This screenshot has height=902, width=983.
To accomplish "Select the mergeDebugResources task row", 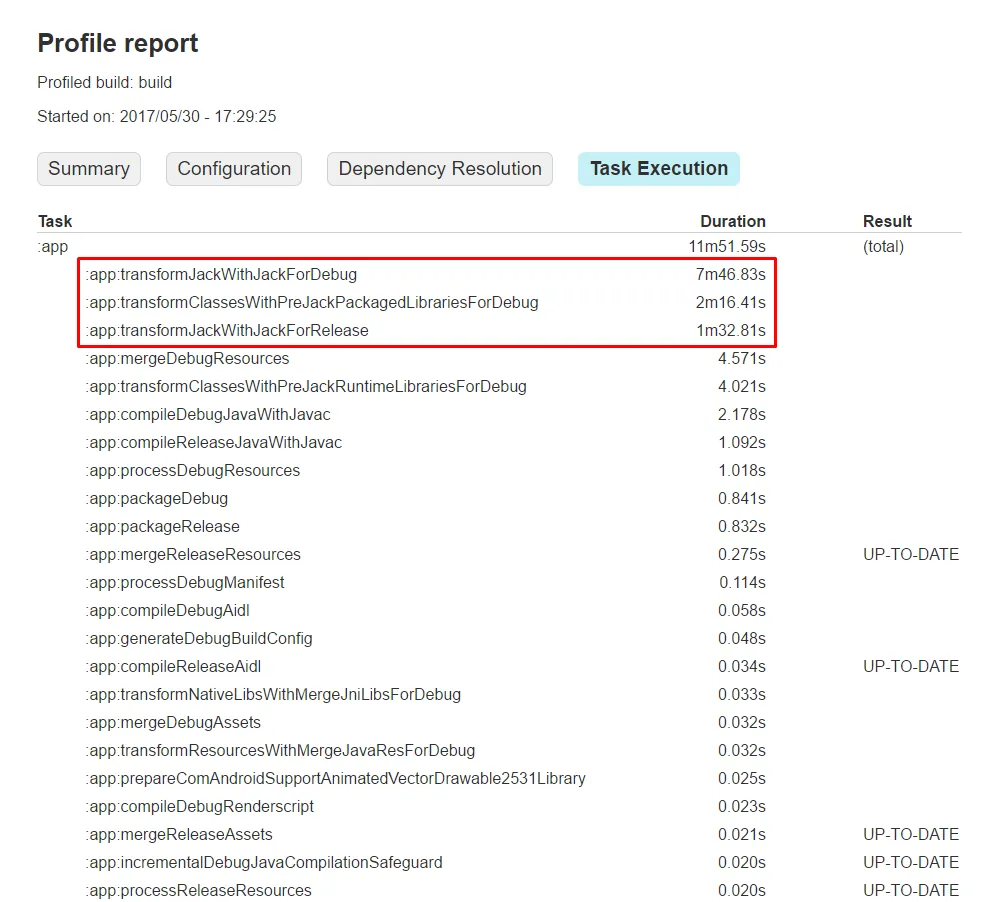I will 187,358.
